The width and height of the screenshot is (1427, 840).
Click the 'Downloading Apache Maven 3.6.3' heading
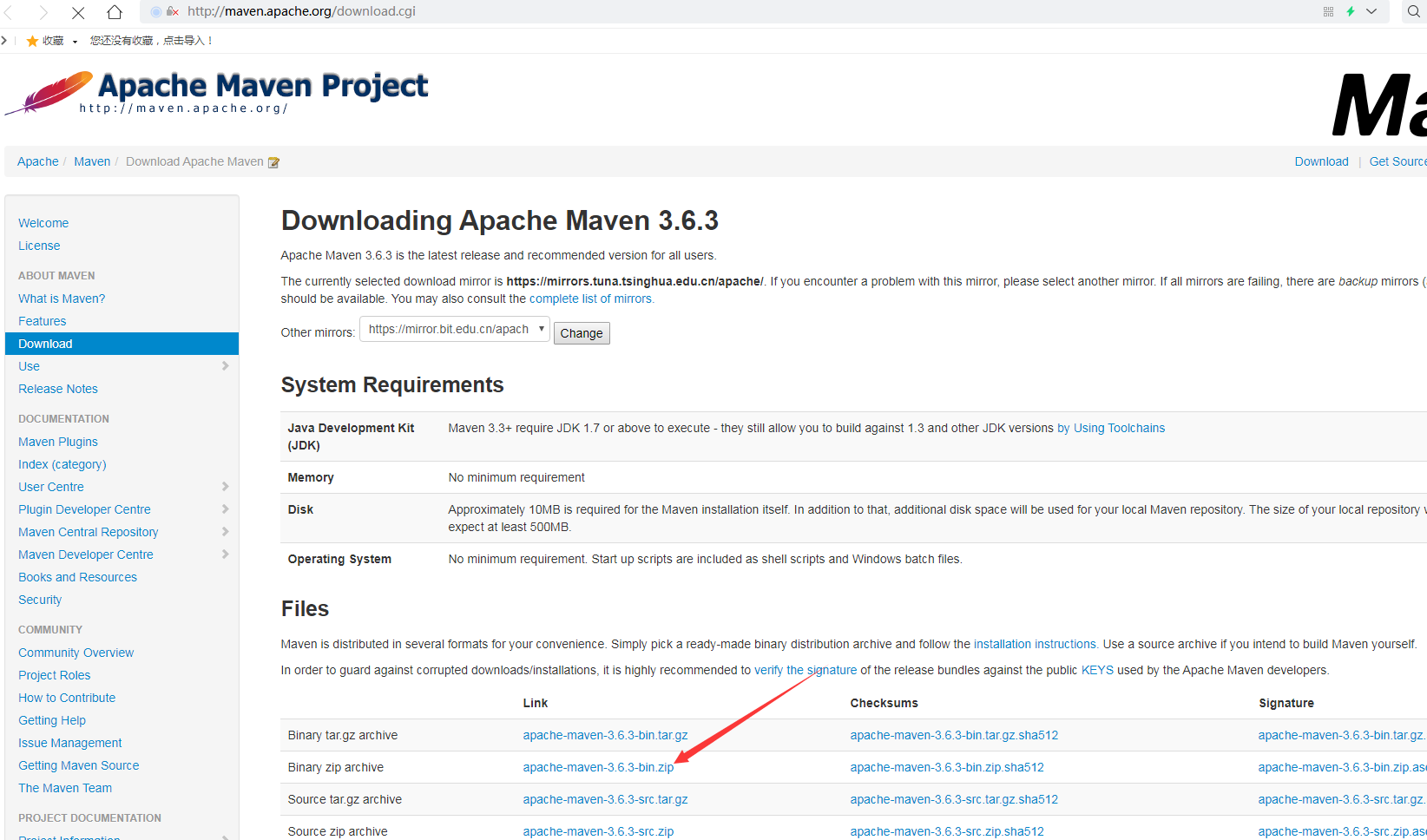500,220
